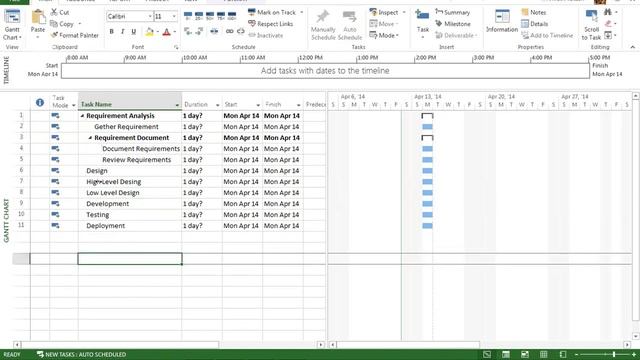Open the Calibri font name dropdown
The height and width of the screenshot is (360, 640).
click(150, 16)
